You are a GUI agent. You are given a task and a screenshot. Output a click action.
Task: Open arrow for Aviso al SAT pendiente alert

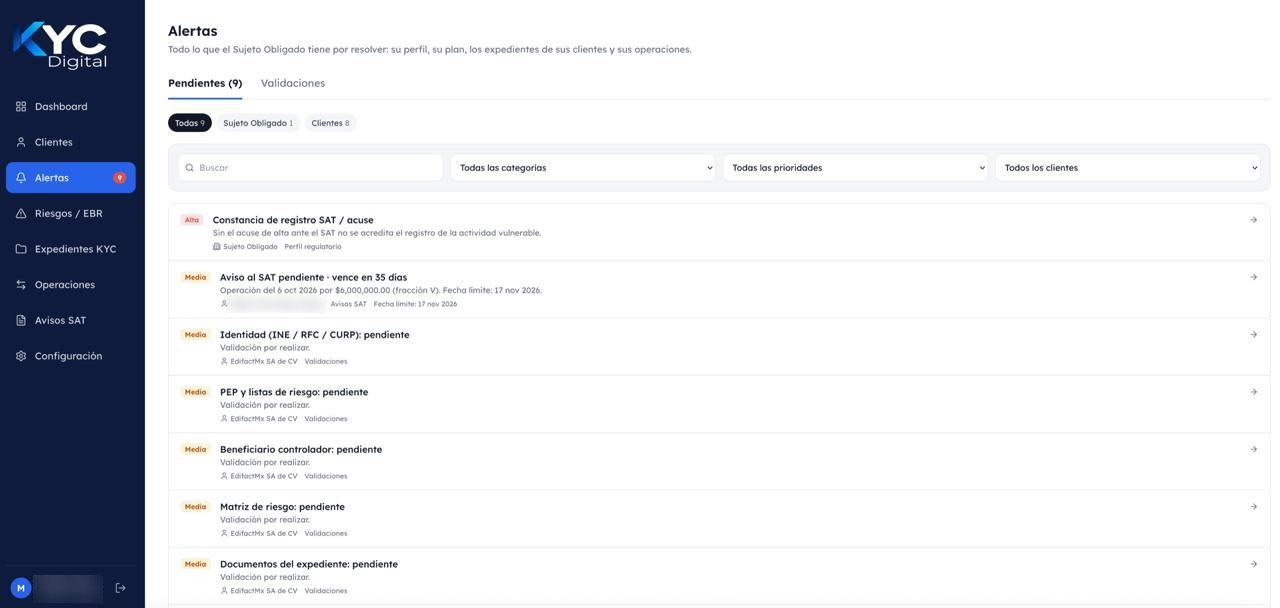pyautogui.click(x=1253, y=277)
